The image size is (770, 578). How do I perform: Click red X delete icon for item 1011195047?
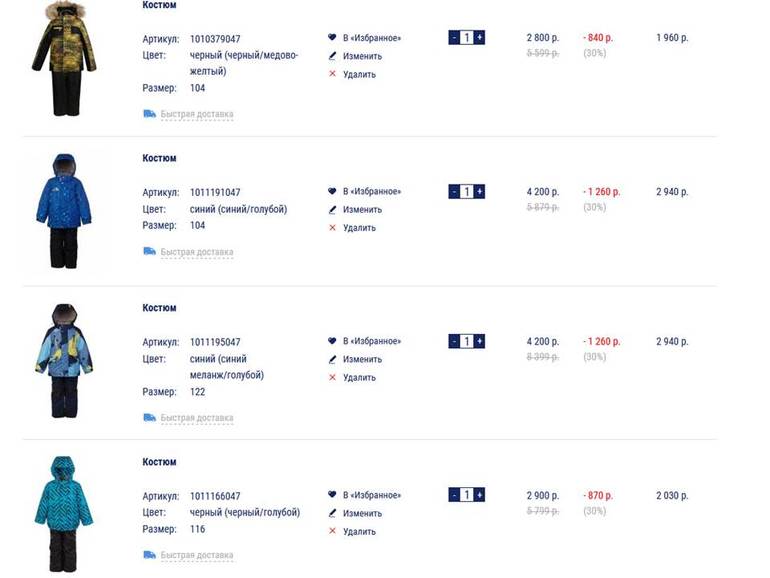click(x=333, y=378)
